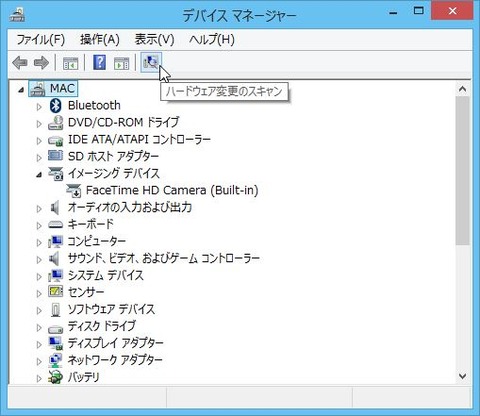480x416 pixels.
Task: Click the sound, video, game controller icon
Action: [55, 259]
